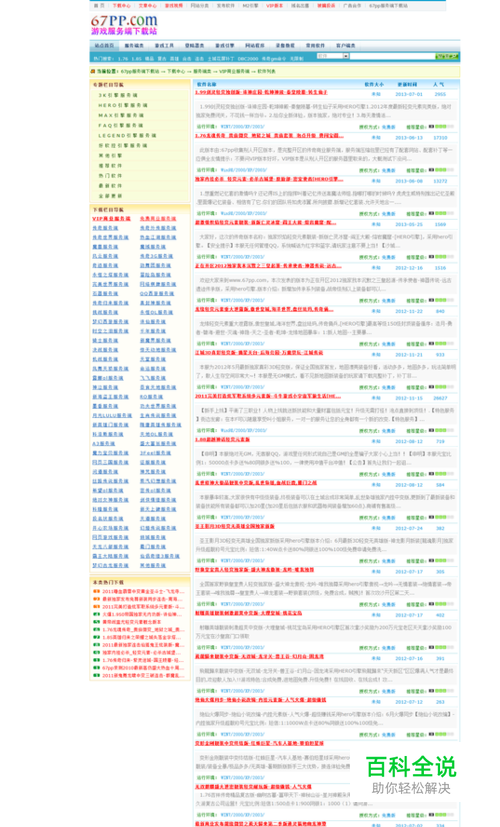The image size is (500, 827).
Task: Click hot search keyword 1.85
Action: pyautogui.click(x=137, y=59)
